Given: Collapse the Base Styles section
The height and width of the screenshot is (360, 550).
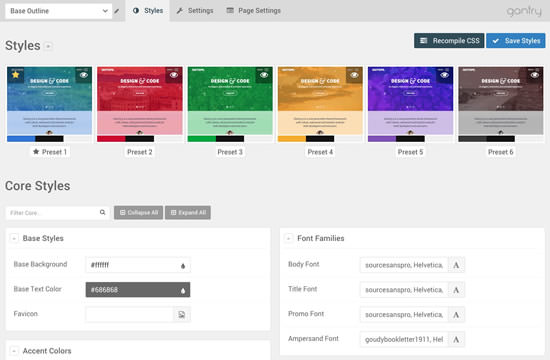Looking at the screenshot, I should [x=14, y=239].
